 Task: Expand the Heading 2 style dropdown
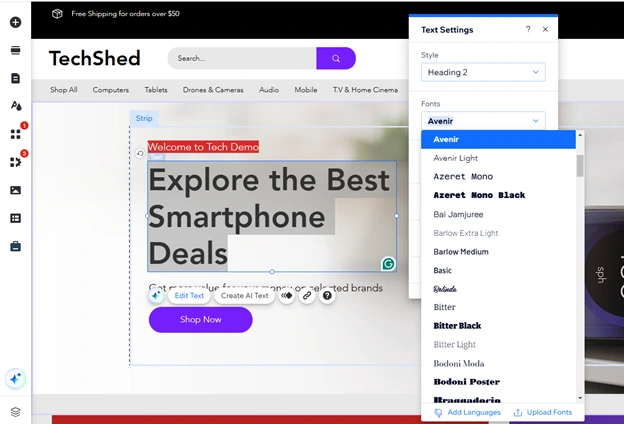tap(483, 72)
